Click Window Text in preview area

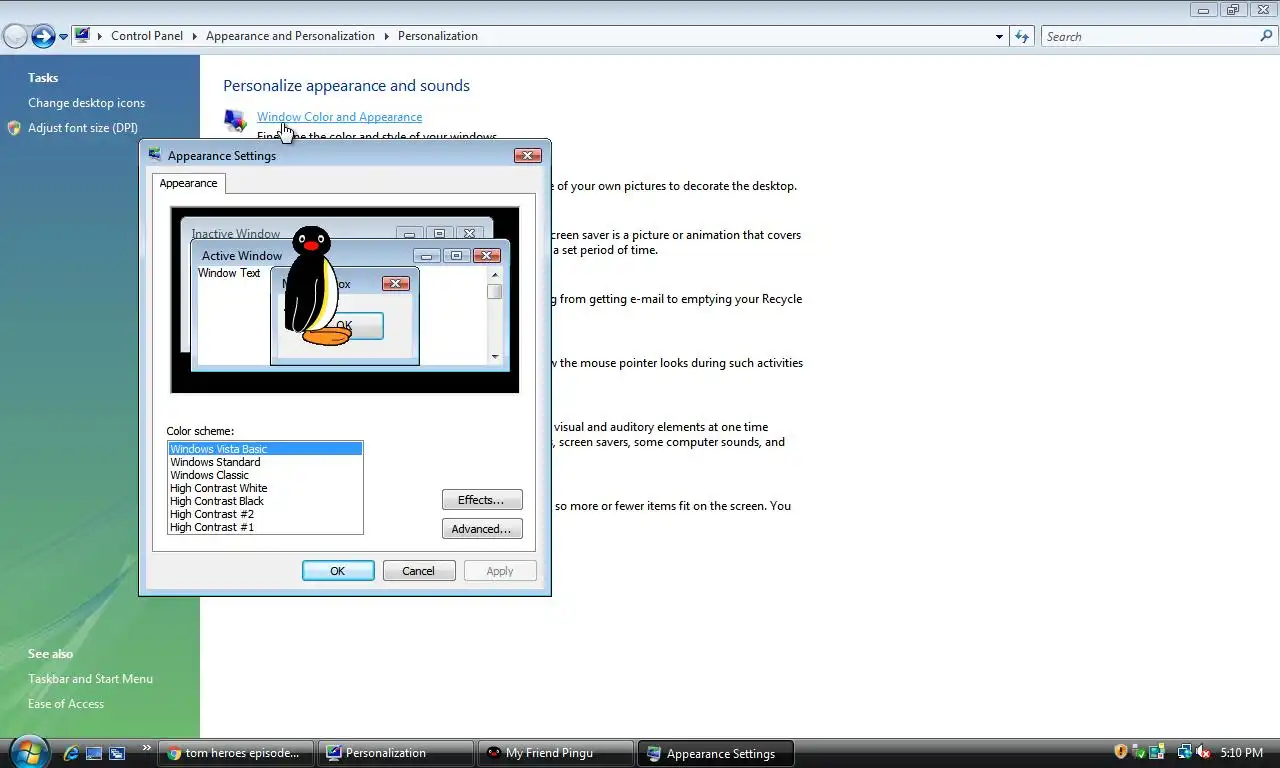pos(229,273)
